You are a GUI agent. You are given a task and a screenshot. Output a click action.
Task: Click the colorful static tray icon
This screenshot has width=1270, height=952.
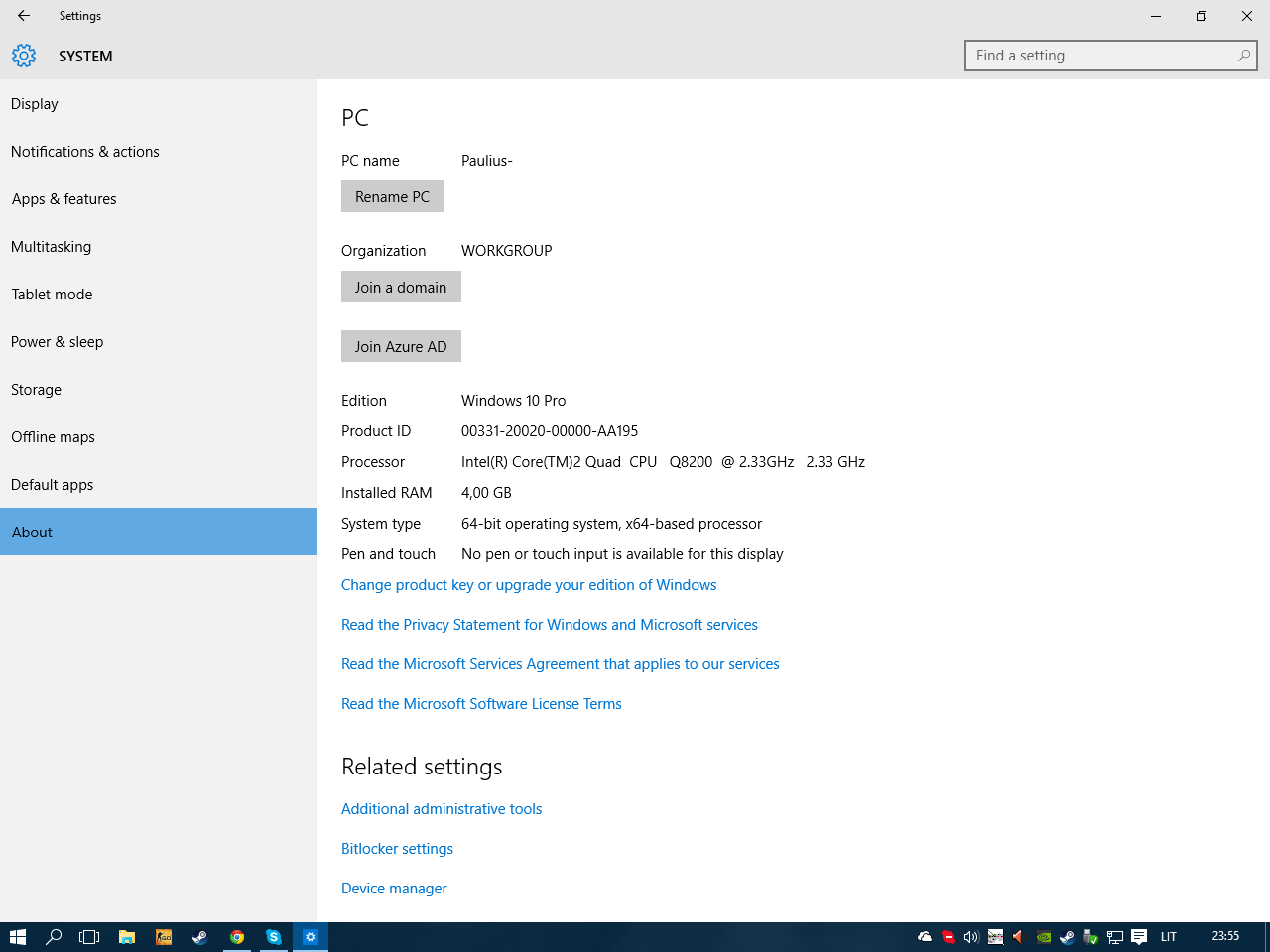pyautogui.click(x=995, y=937)
